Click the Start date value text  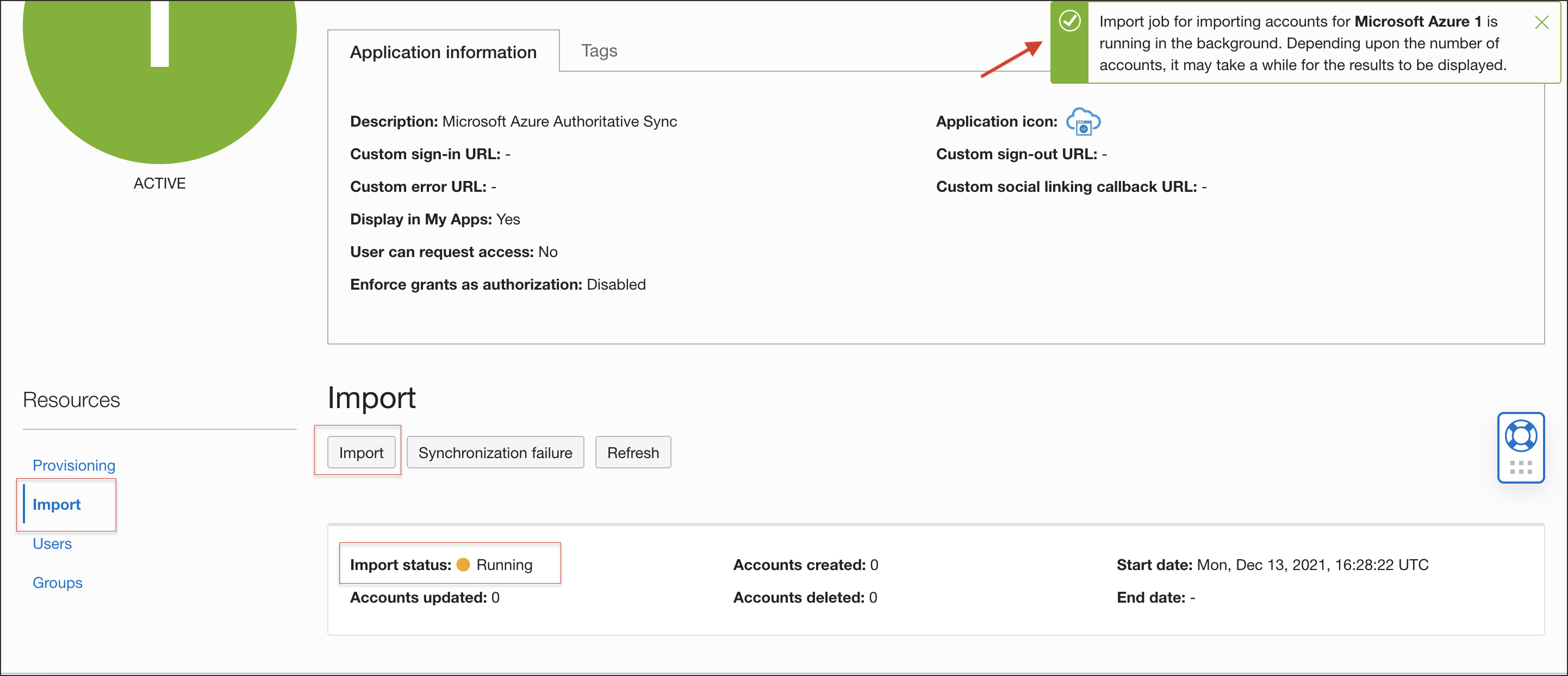(x=1312, y=565)
